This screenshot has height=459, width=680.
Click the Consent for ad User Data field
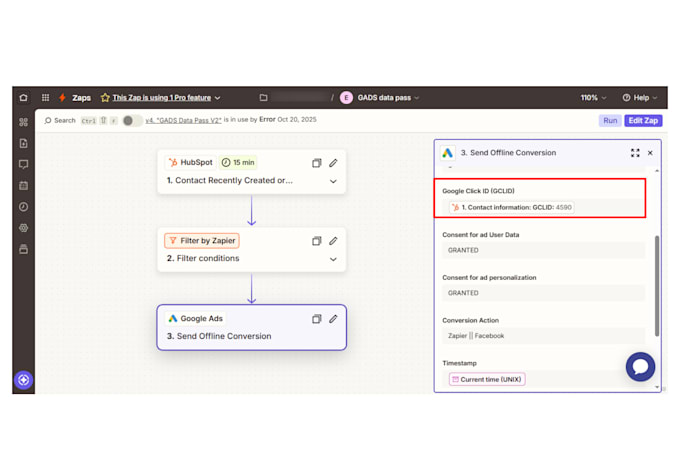[x=543, y=250]
